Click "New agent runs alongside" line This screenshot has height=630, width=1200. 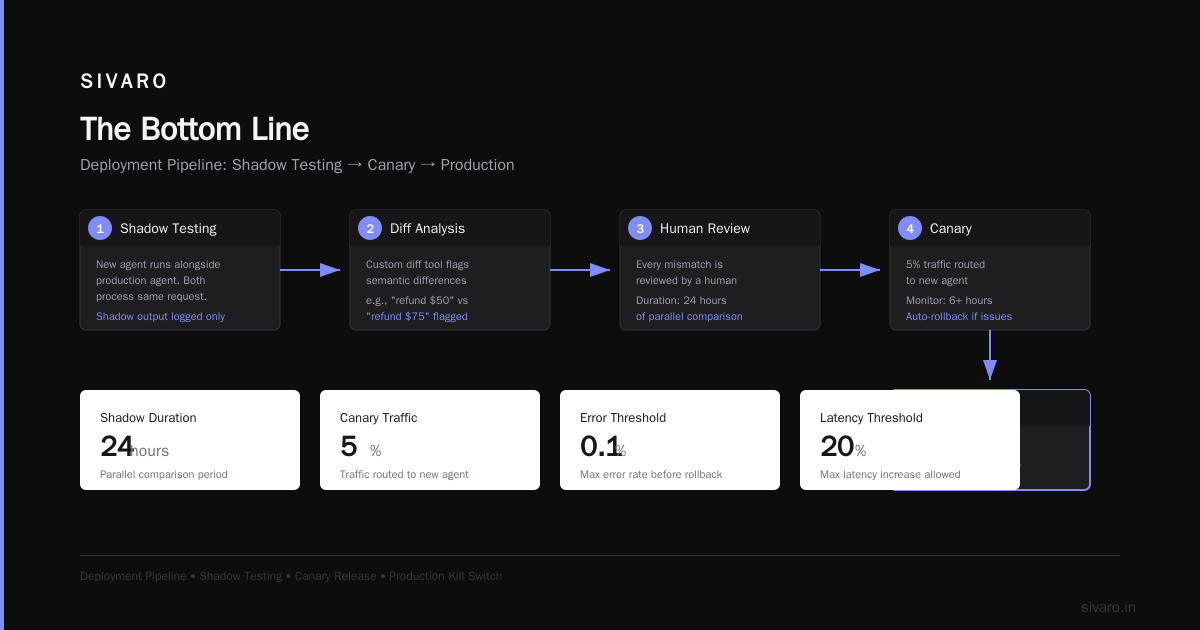(x=158, y=264)
